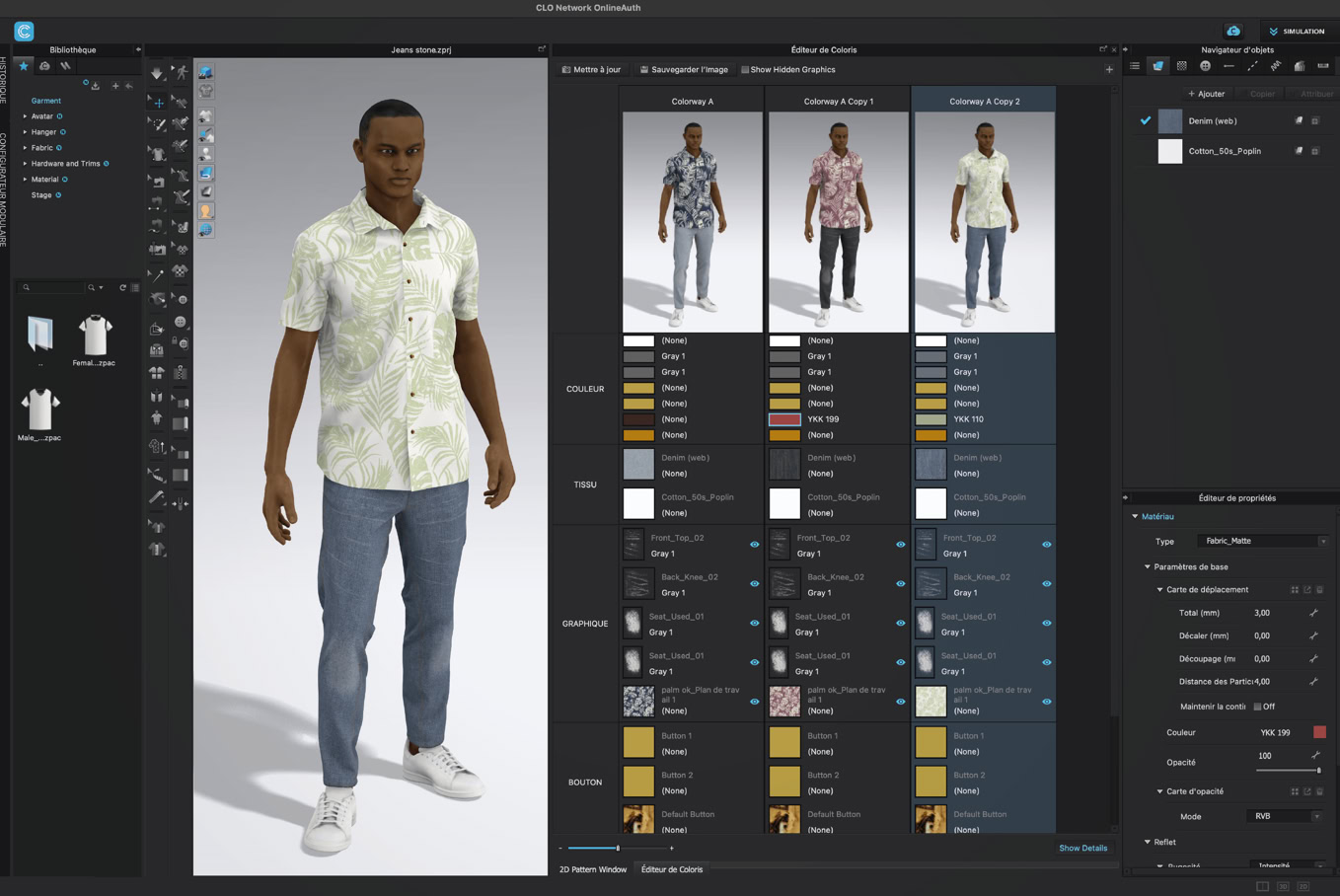Hide palm graphic in Colorway A Copy 2
Image resolution: width=1340 pixels, height=896 pixels.
1046,702
